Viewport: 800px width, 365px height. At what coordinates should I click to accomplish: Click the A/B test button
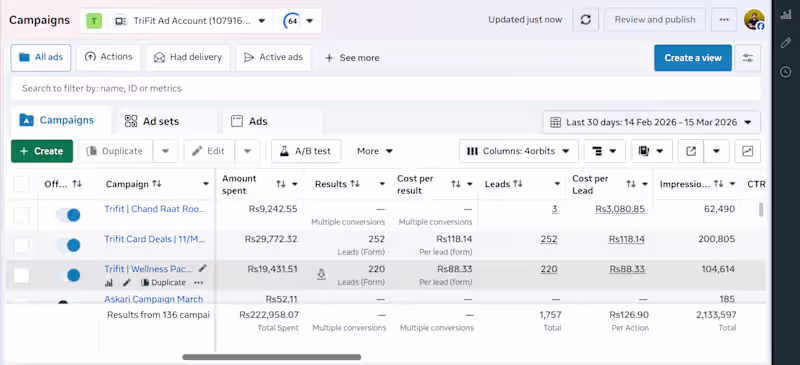pos(306,151)
